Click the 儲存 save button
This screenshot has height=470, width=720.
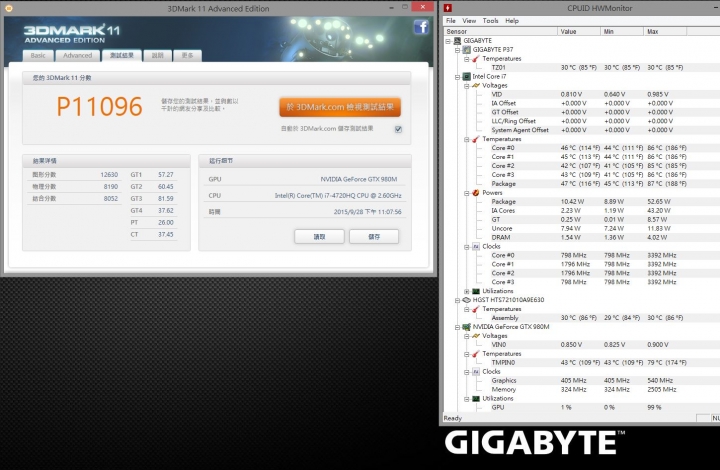374,237
